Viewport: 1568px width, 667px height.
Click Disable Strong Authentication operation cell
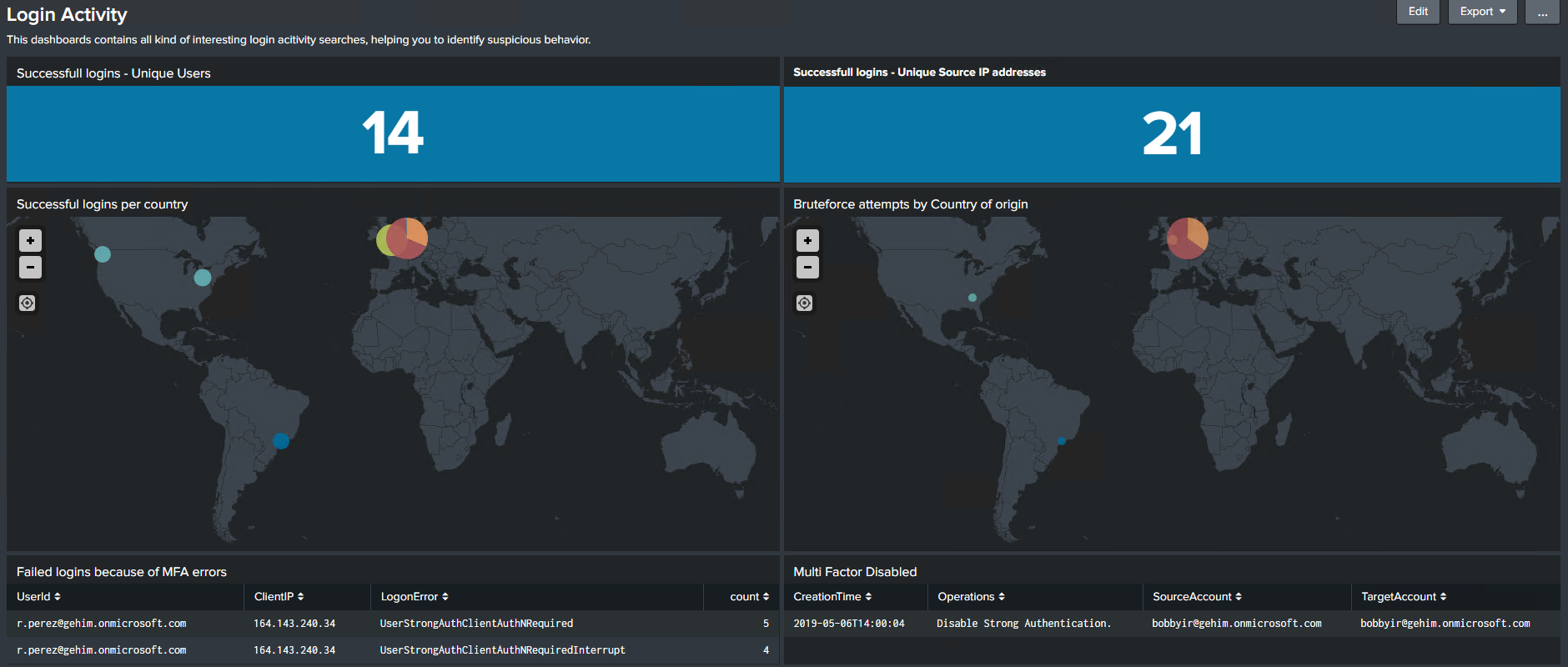click(1023, 624)
